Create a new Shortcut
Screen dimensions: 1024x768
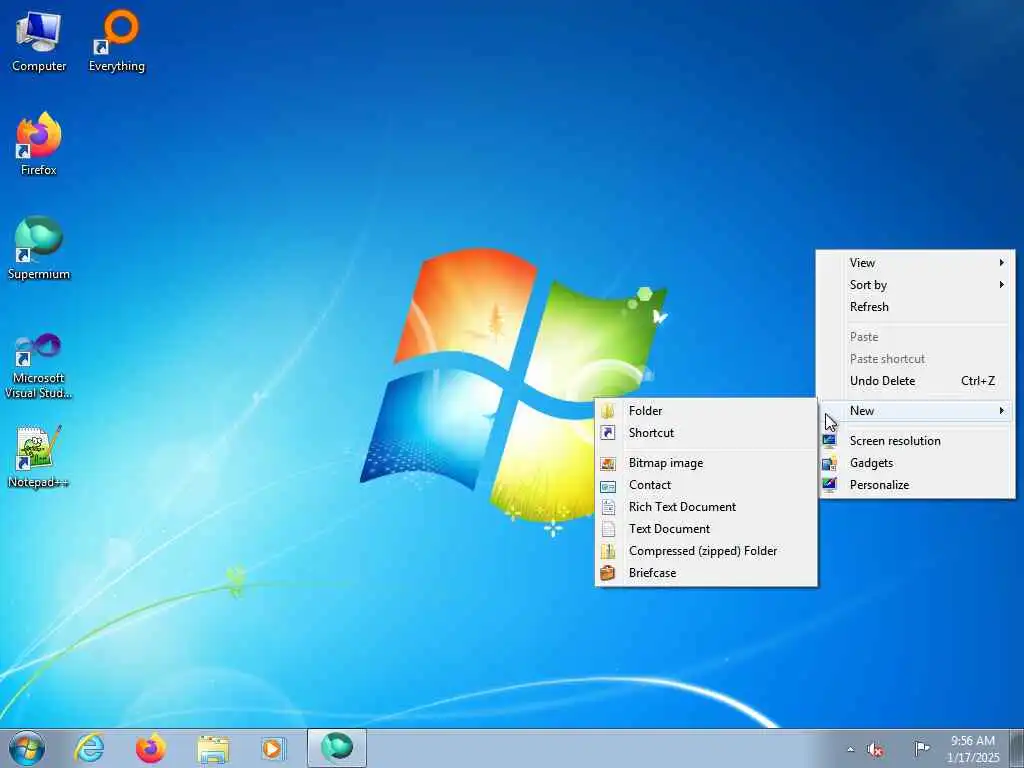tap(706, 433)
